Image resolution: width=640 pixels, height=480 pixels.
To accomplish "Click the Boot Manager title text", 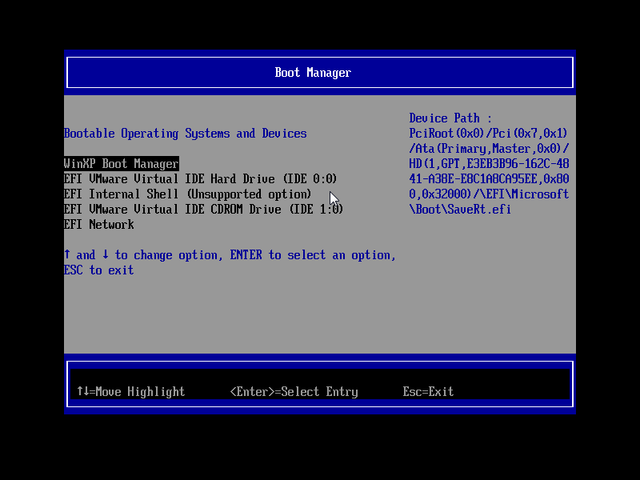I will tap(313, 73).
